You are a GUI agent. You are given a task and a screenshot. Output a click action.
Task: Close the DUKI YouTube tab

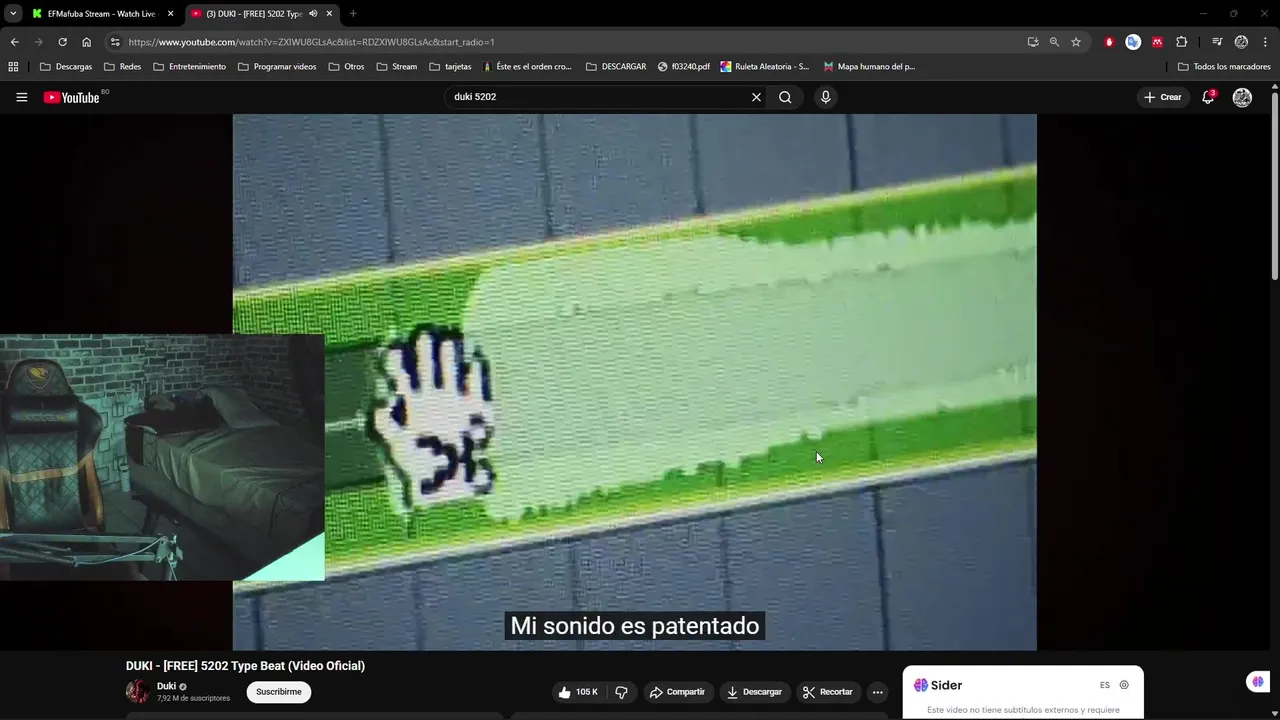click(x=329, y=14)
